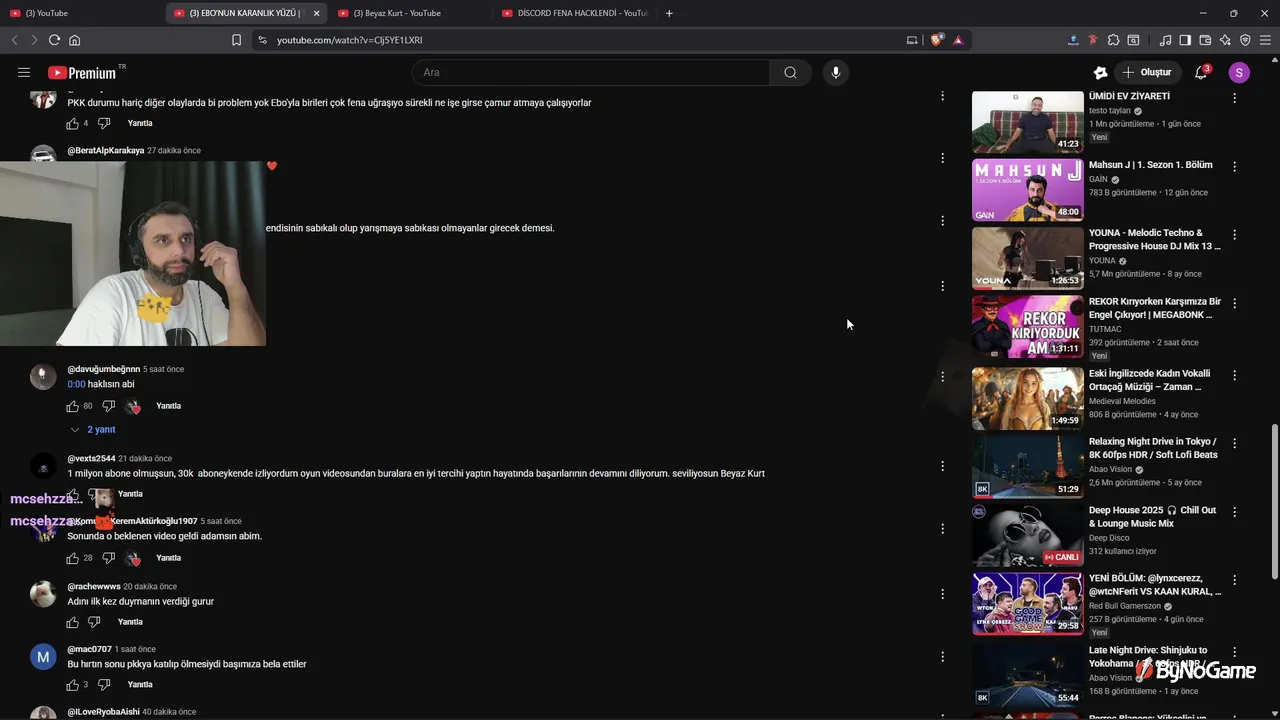Go forward in browser history
The image size is (1280, 720).
tap(34, 40)
